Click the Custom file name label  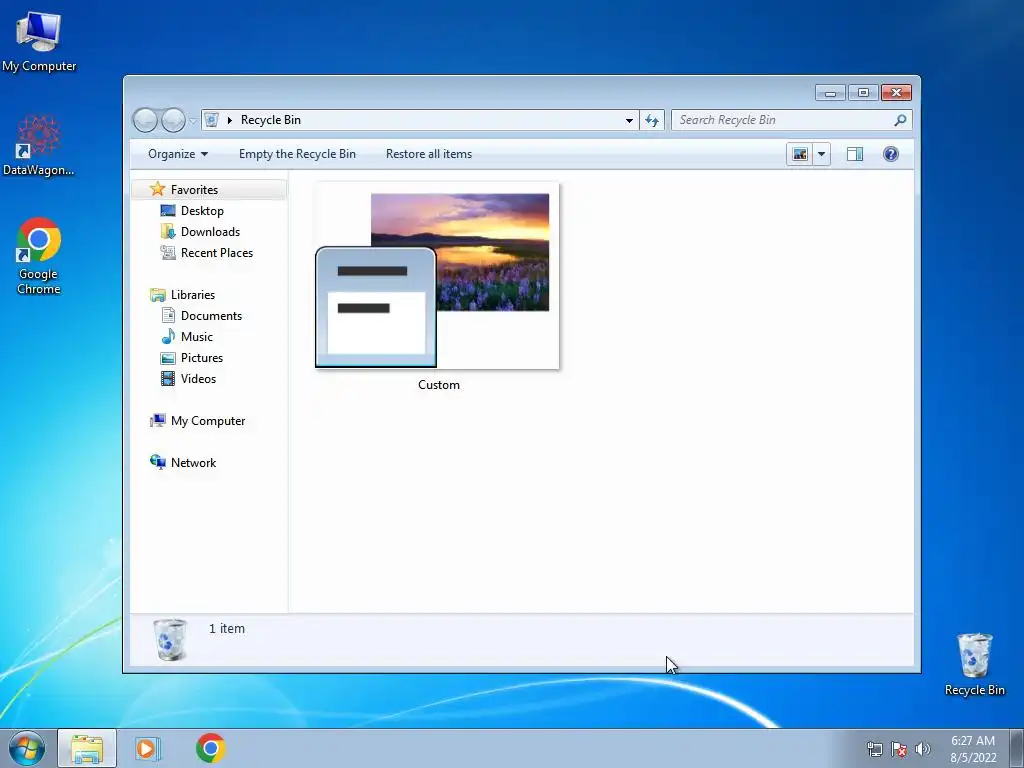[x=439, y=385]
